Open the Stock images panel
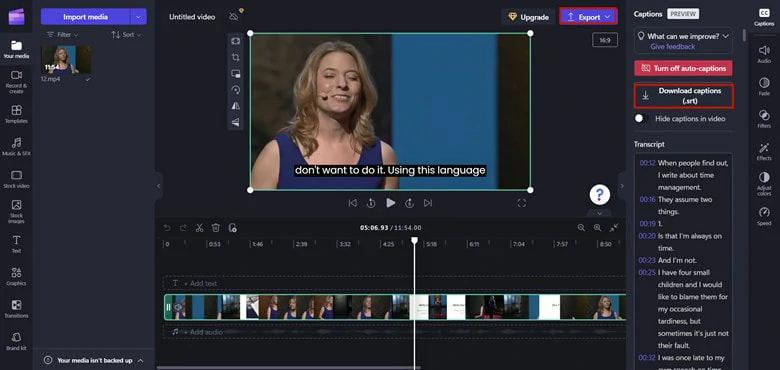Screen dimensions: 780x370 (x=16, y=211)
